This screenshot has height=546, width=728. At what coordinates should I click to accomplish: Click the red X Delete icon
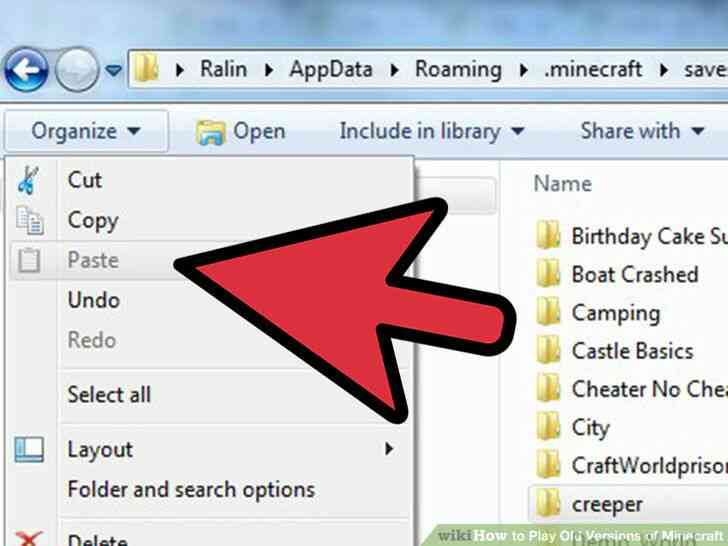(x=29, y=539)
